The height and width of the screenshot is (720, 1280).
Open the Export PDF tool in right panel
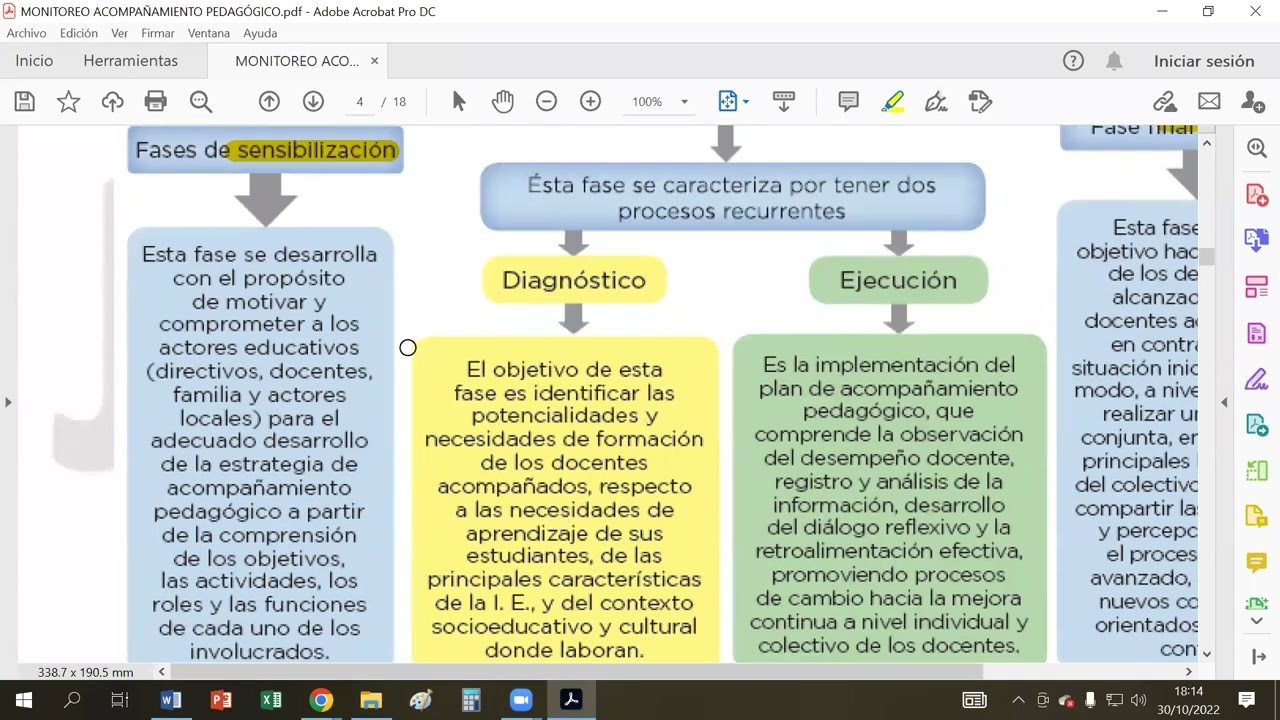(x=1257, y=425)
